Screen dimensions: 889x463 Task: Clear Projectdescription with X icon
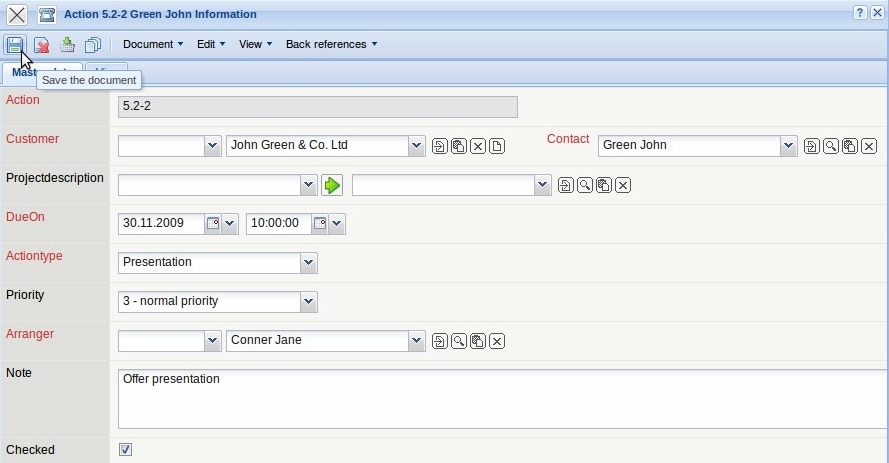click(623, 185)
